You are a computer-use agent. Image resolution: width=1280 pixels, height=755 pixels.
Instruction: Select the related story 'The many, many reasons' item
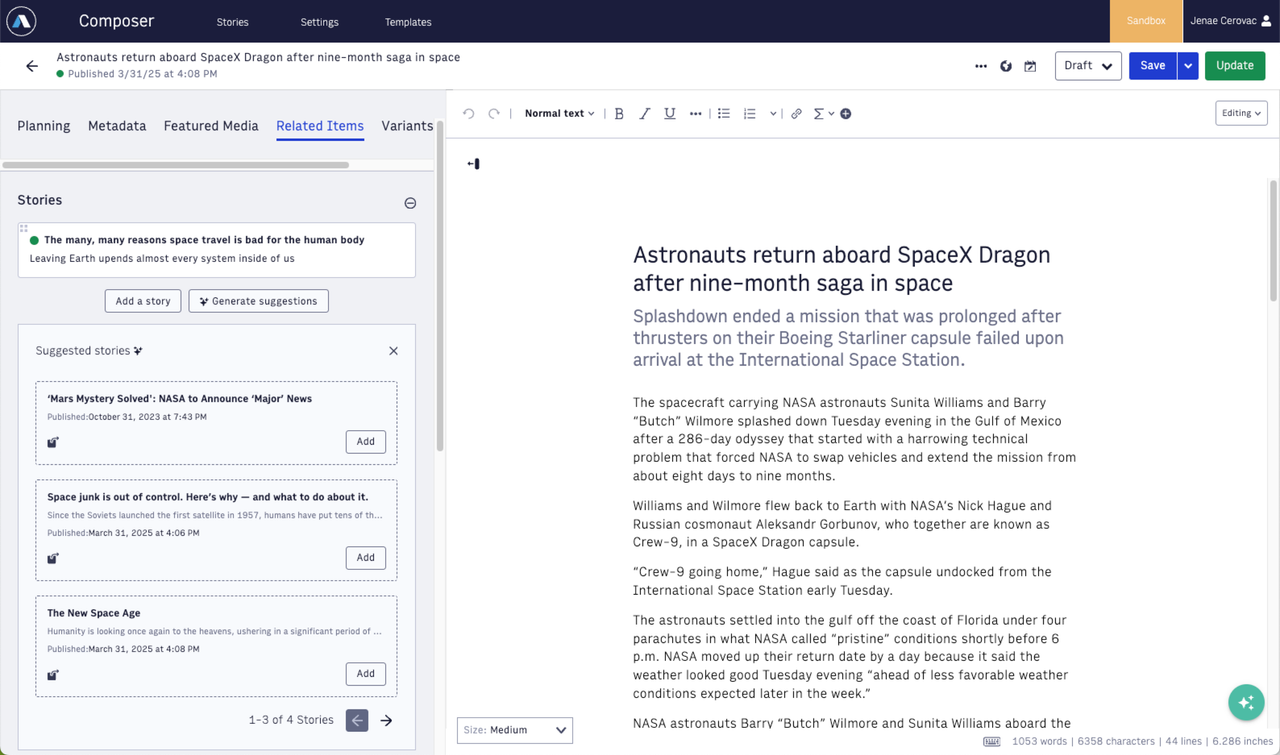pos(216,250)
